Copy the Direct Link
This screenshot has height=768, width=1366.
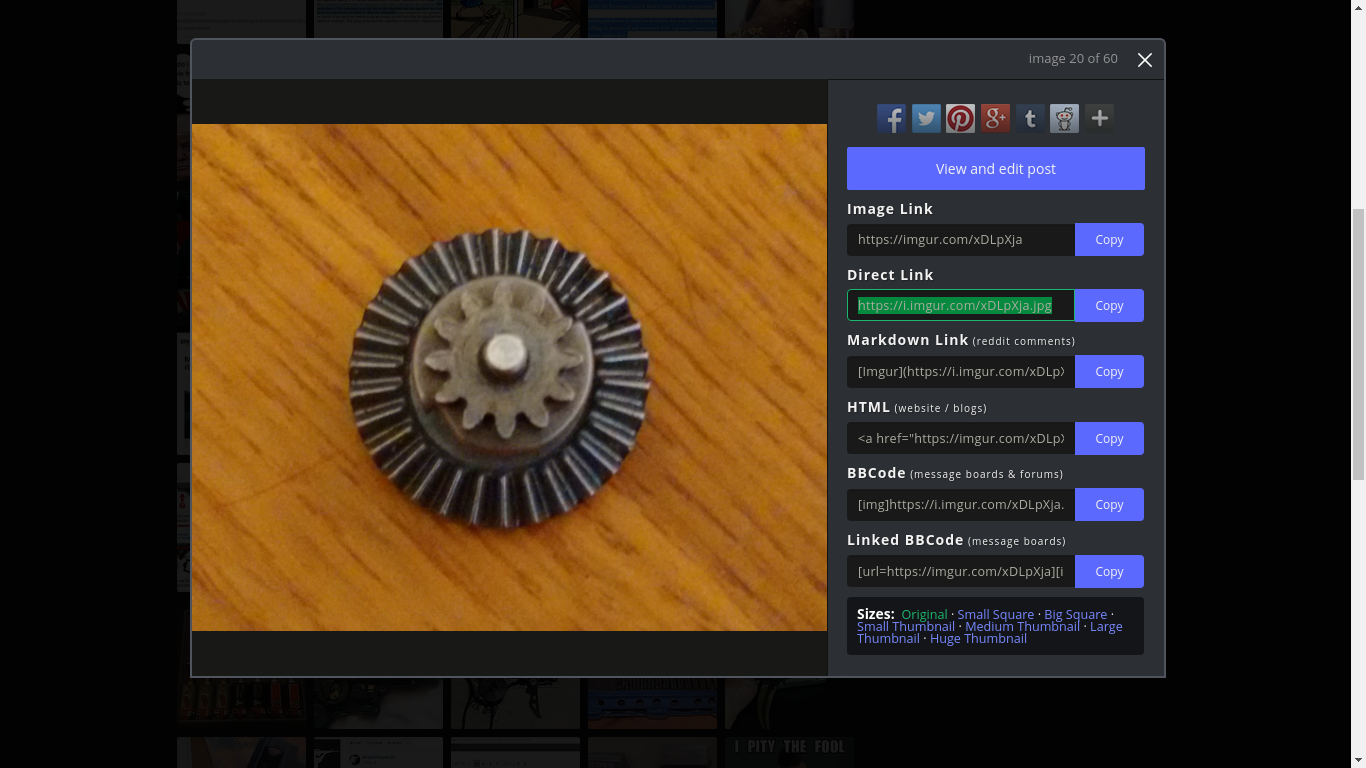click(1109, 306)
